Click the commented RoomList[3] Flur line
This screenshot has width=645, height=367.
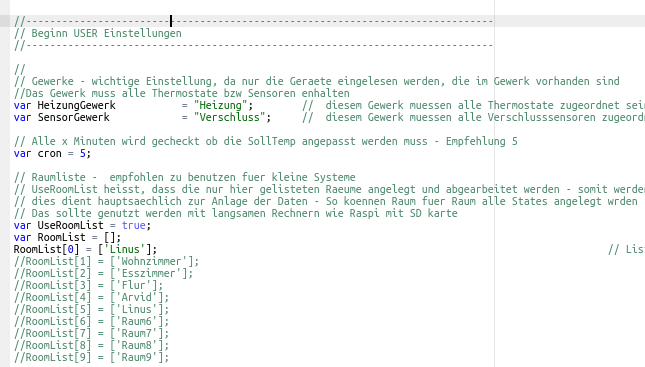[x=88, y=285]
